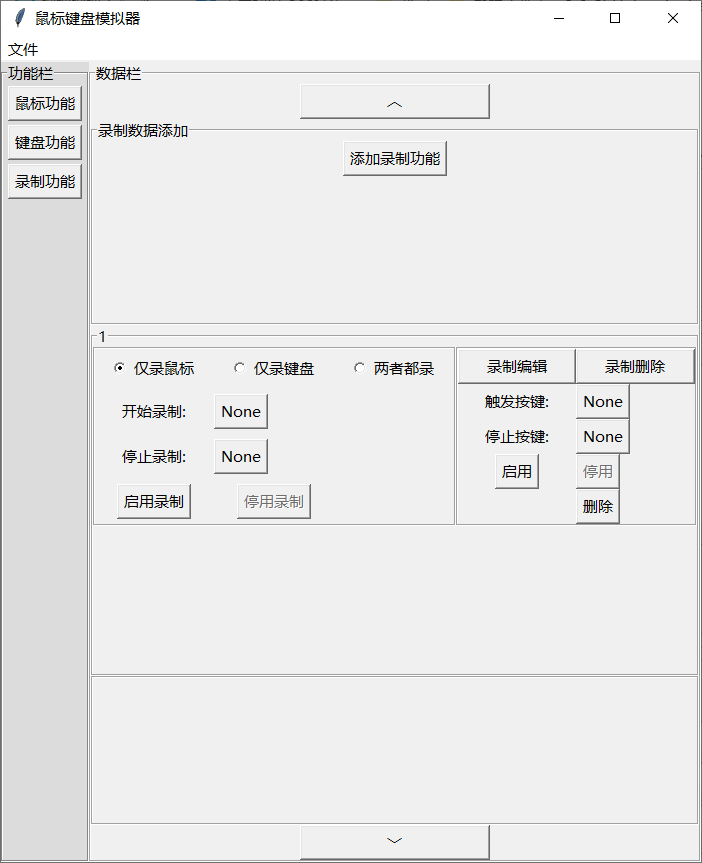Open the 键盘功能 panel
Image resolution: width=702 pixels, height=863 pixels.
pos(45,143)
